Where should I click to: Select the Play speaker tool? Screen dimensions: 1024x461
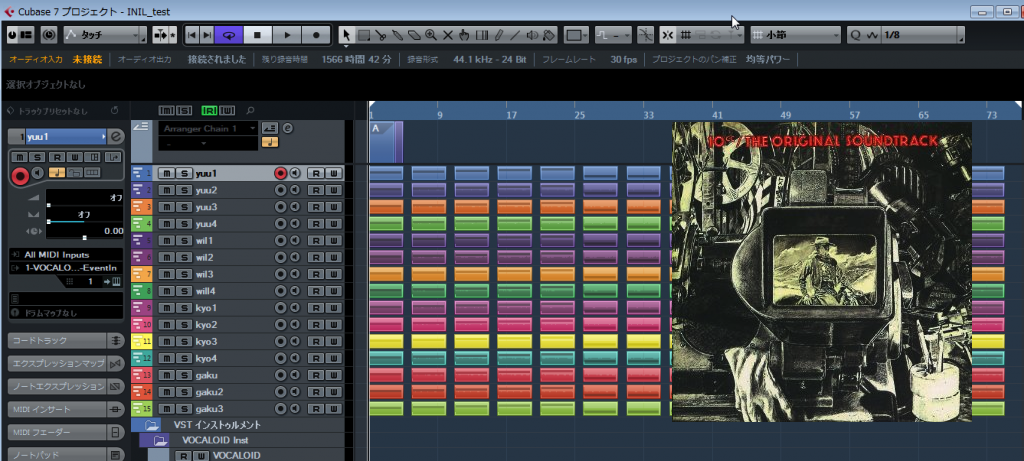[532, 35]
